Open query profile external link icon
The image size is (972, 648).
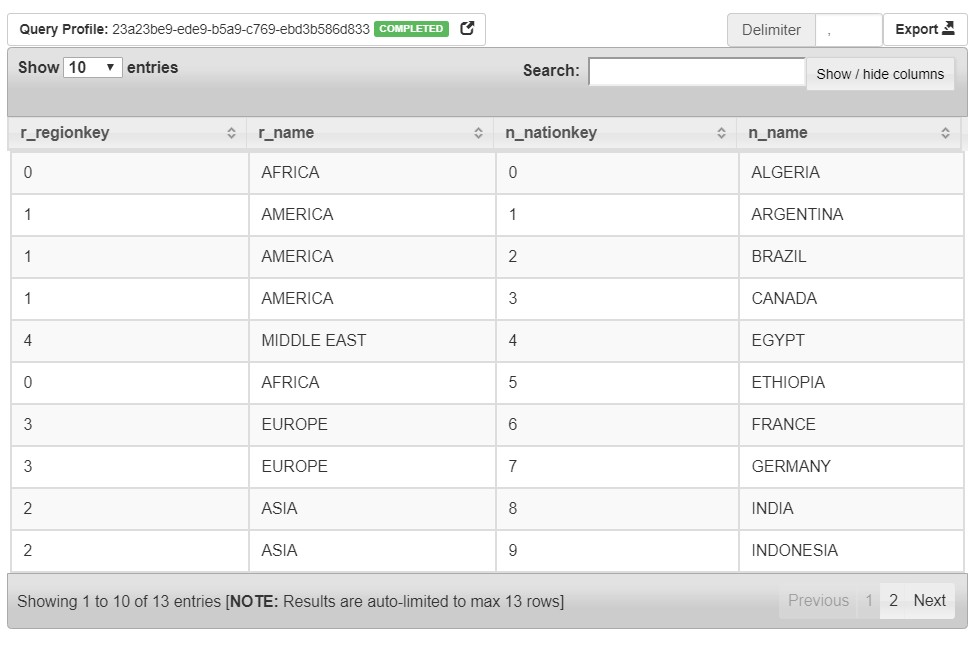pos(467,29)
